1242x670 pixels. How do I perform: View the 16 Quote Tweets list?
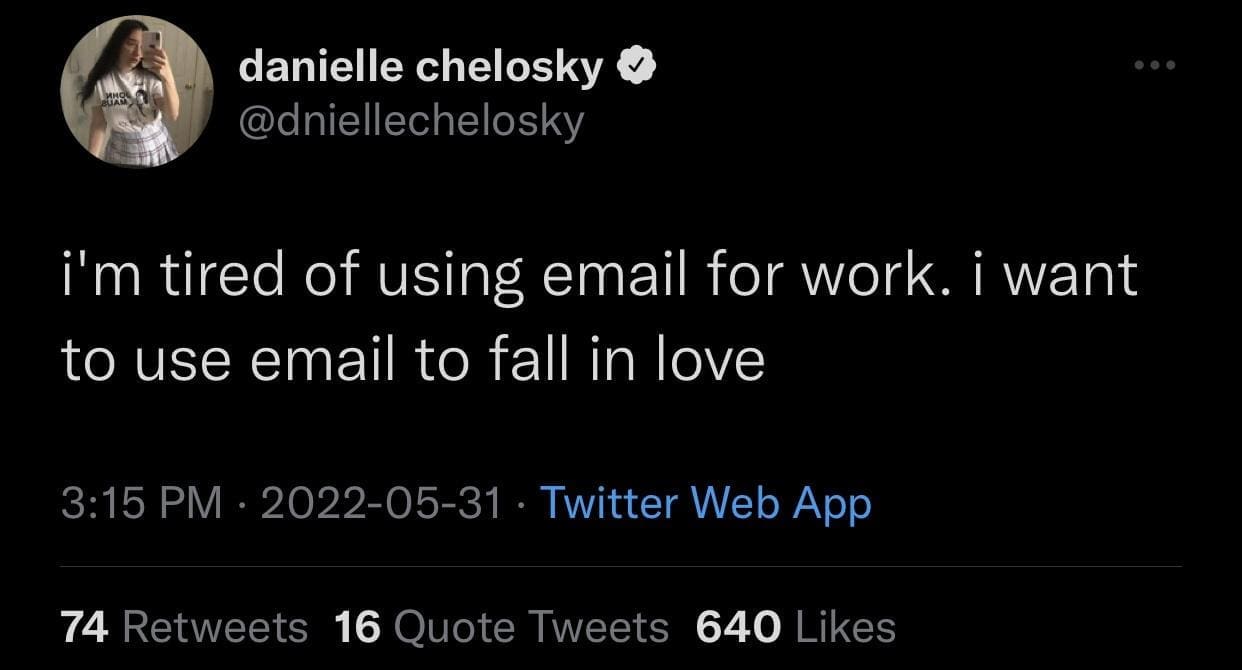pos(501,627)
